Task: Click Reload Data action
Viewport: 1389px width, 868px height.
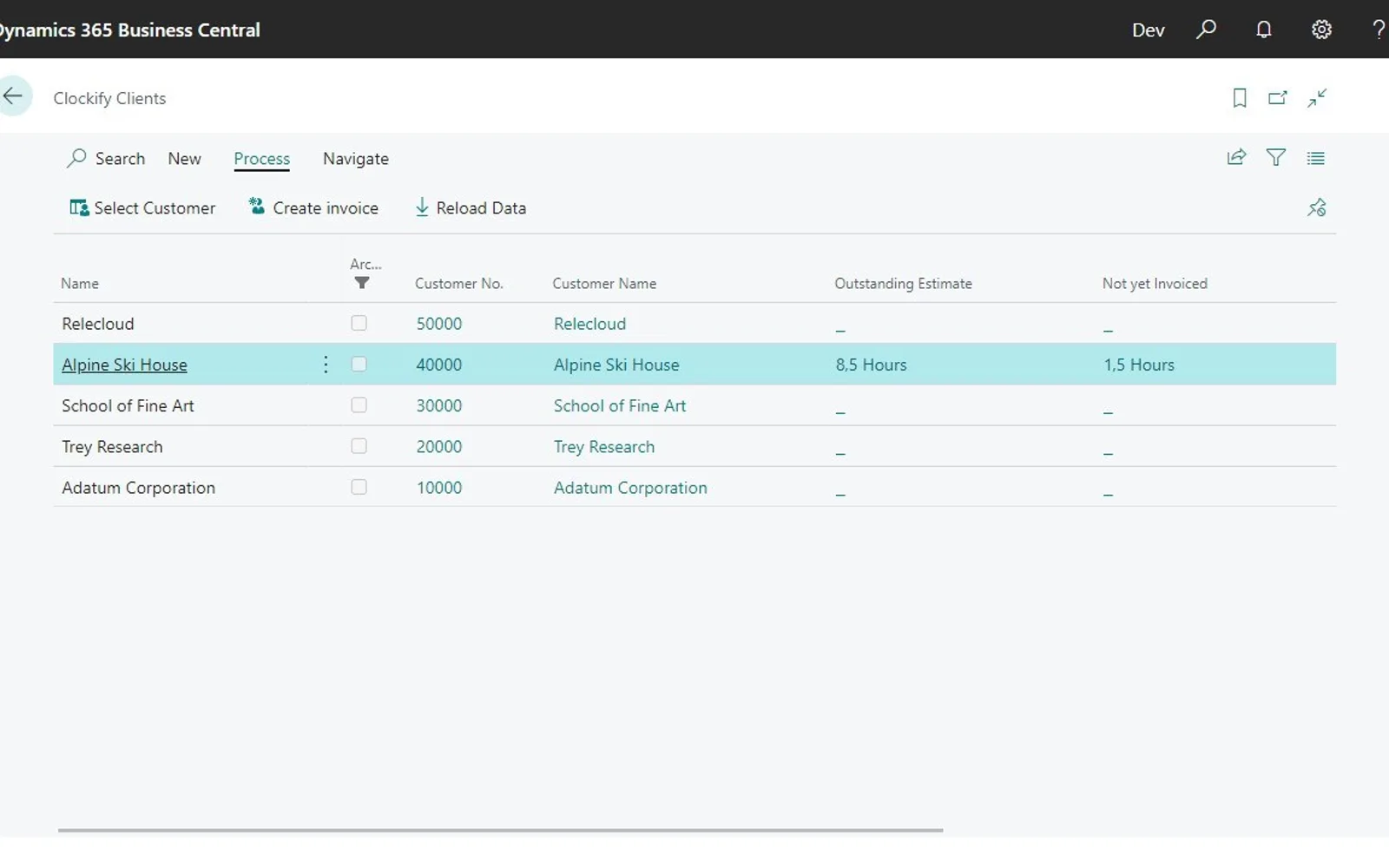Action: [x=471, y=208]
